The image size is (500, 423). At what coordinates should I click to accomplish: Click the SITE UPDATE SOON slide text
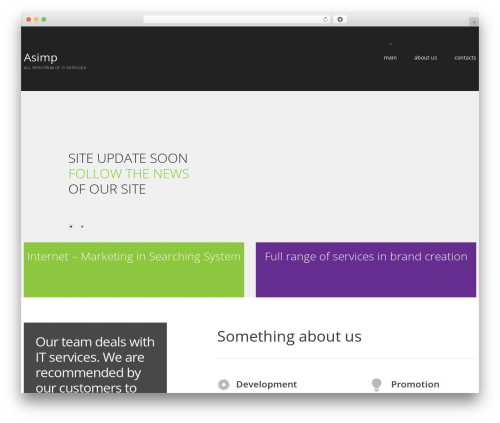pyautogui.click(x=128, y=158)
